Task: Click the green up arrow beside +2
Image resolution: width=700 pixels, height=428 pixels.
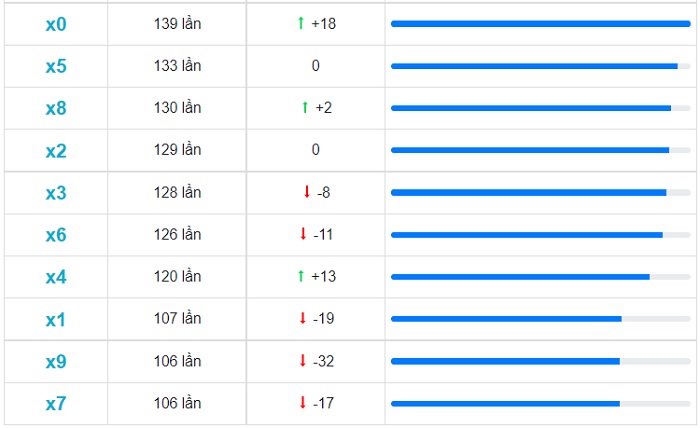Action: point(305,107)
